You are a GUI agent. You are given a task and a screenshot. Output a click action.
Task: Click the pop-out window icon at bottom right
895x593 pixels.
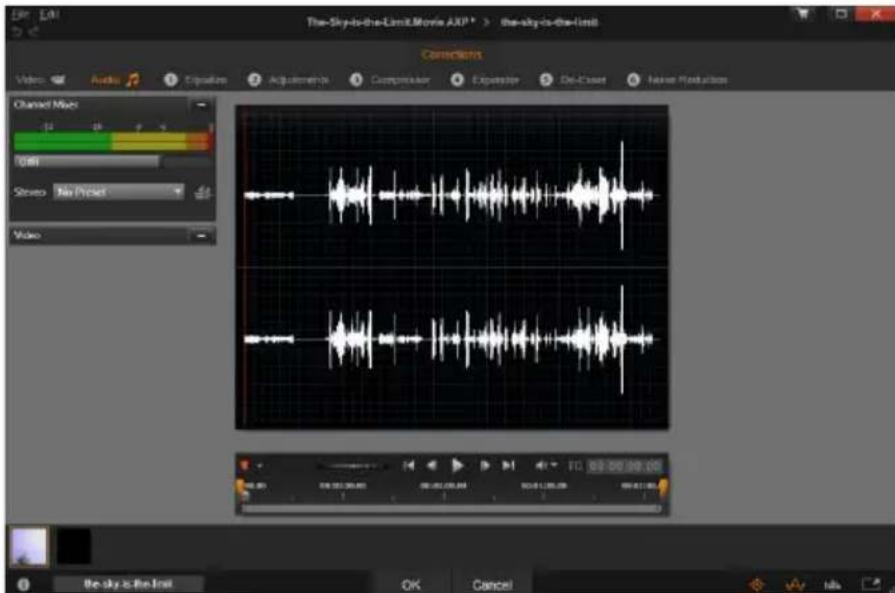(x=870, y=584)
